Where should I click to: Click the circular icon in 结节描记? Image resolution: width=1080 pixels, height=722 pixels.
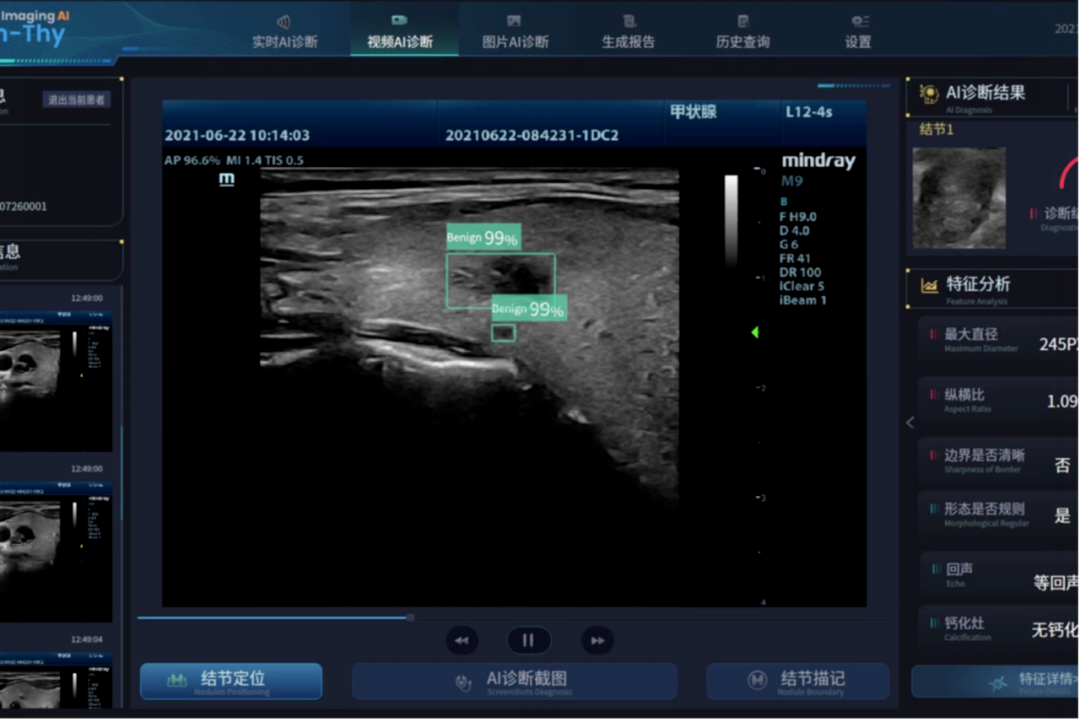pyautogui.click(x=757, y=680)
